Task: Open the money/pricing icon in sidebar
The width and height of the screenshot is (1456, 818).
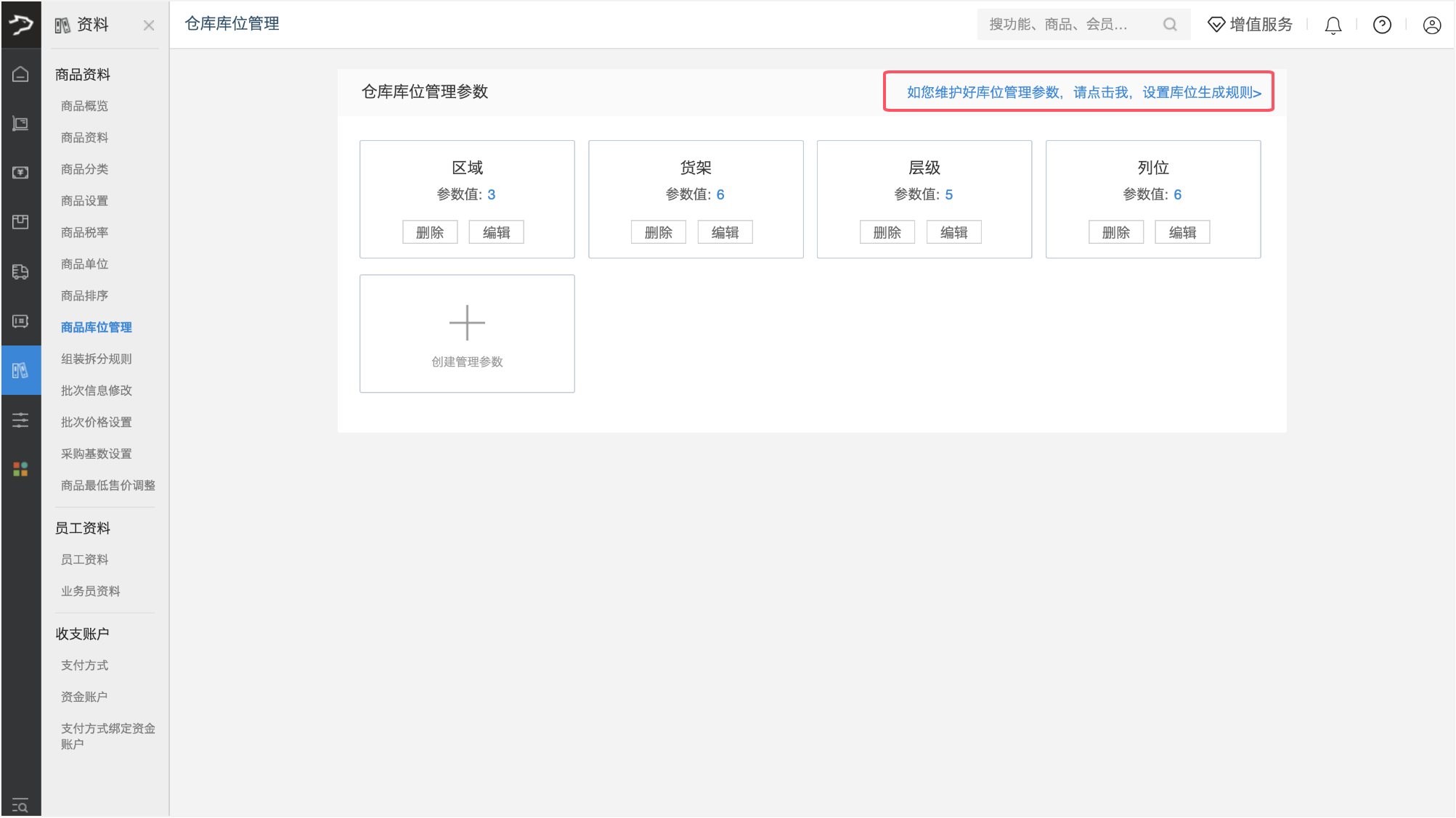Action: tap(20, 172)
